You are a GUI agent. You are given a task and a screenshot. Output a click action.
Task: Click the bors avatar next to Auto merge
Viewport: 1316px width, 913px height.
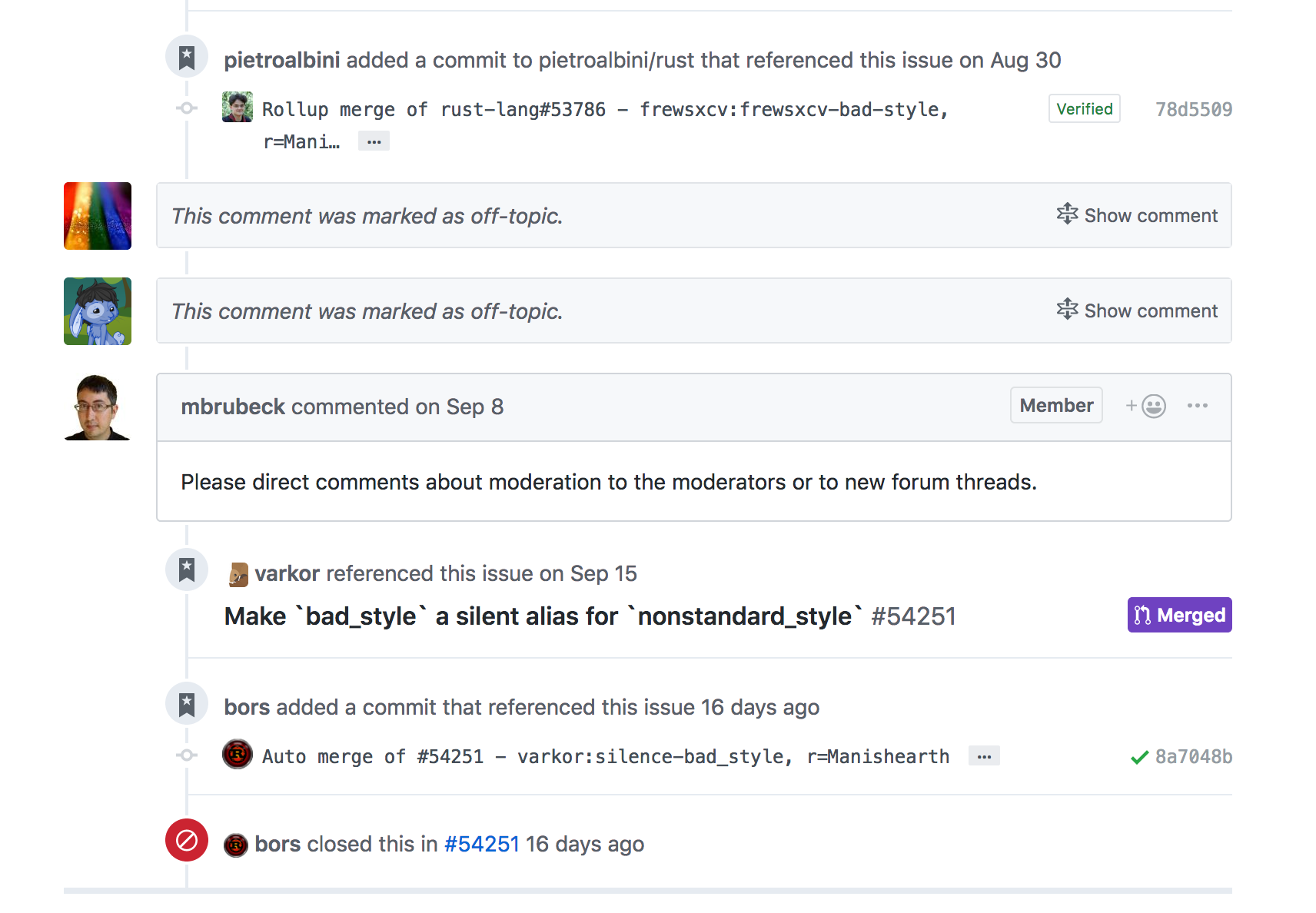click(238, 755)
